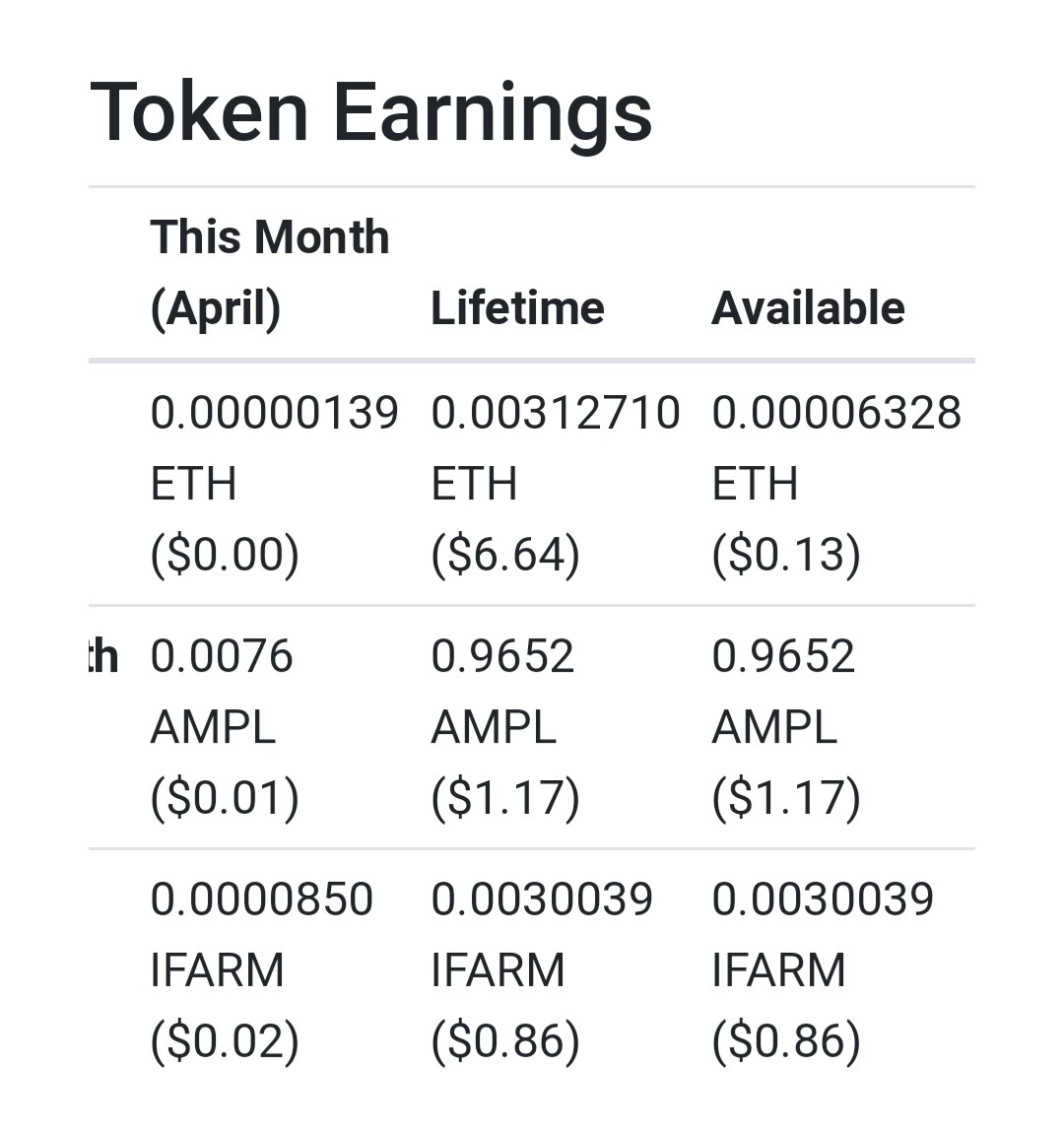Click the 0.0030039 IFARM lifetime value
This screenshot has width=1064, height=1133.
pos(542,934)
